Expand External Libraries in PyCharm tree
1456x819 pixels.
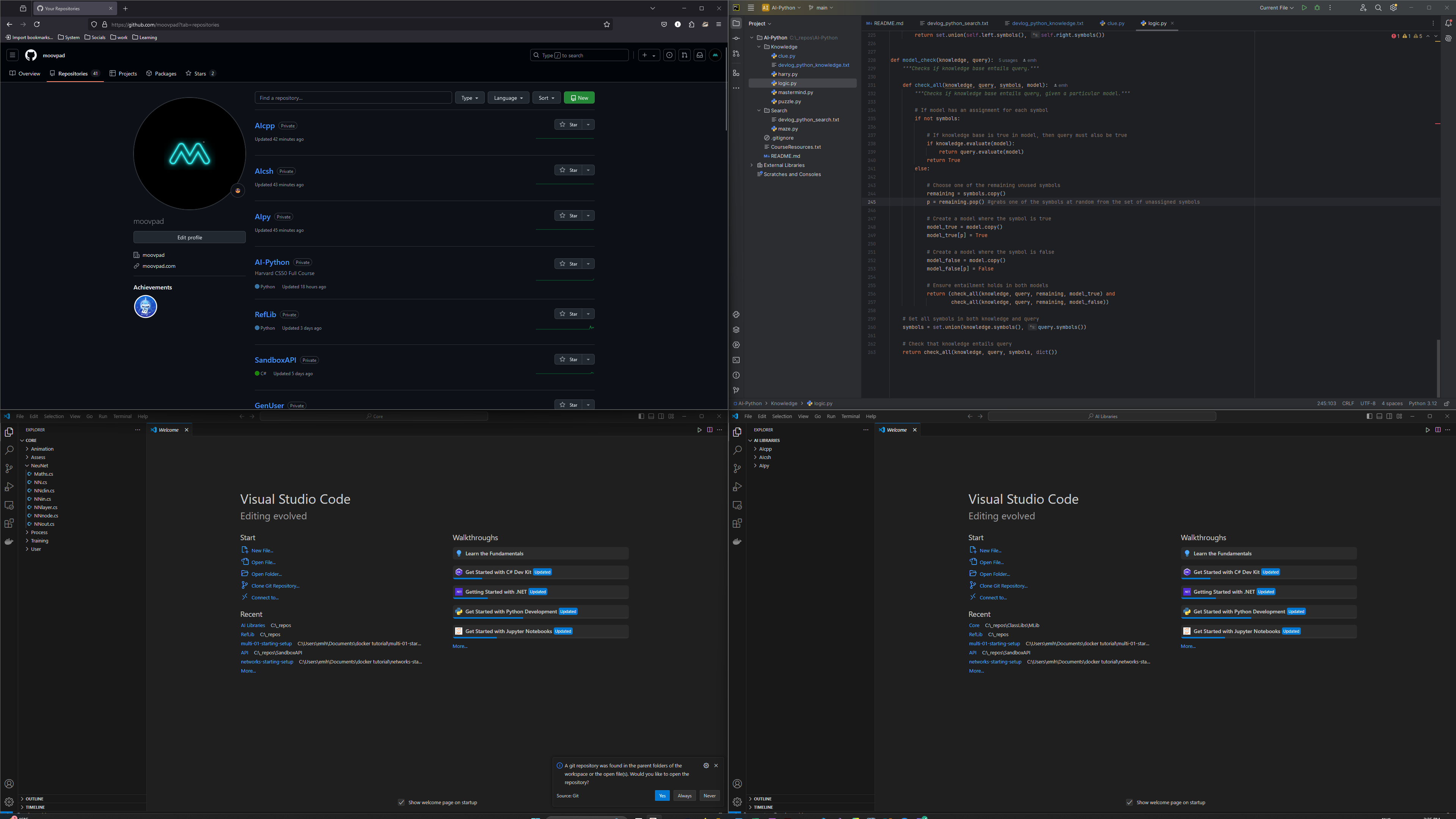[752, 165]
